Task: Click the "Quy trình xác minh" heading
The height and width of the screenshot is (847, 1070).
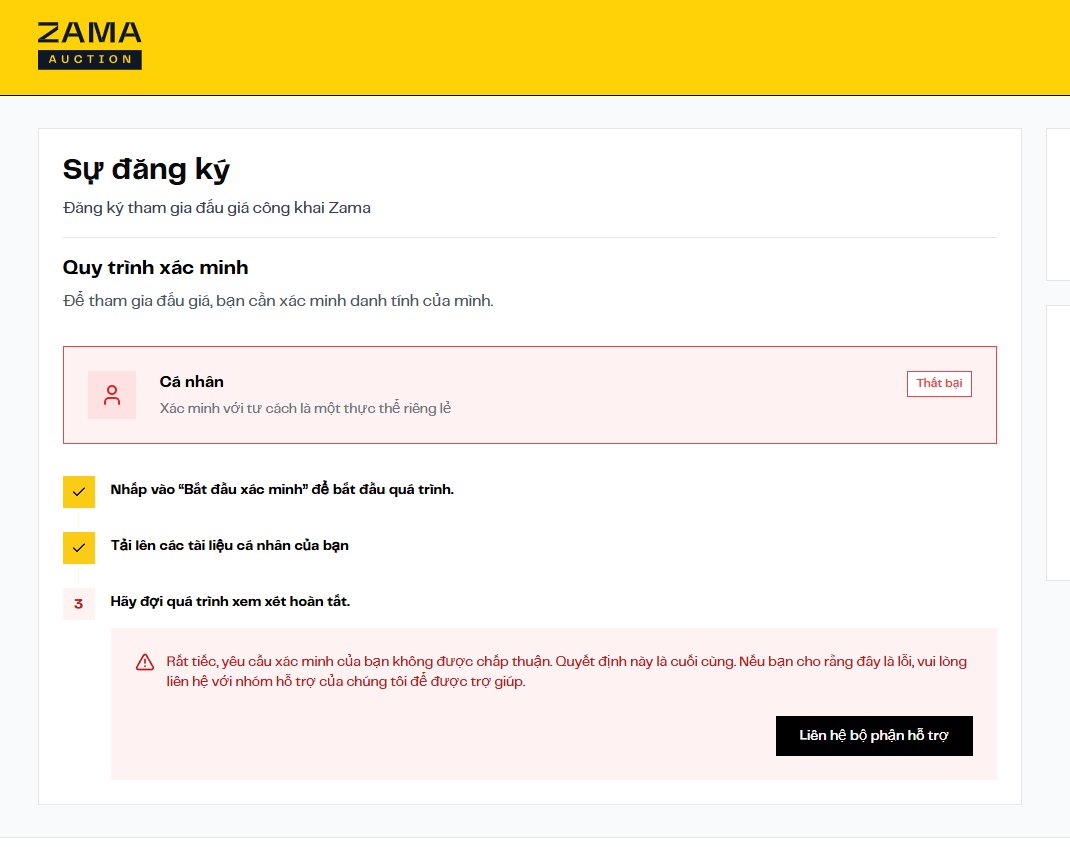Action: point(156,268)
